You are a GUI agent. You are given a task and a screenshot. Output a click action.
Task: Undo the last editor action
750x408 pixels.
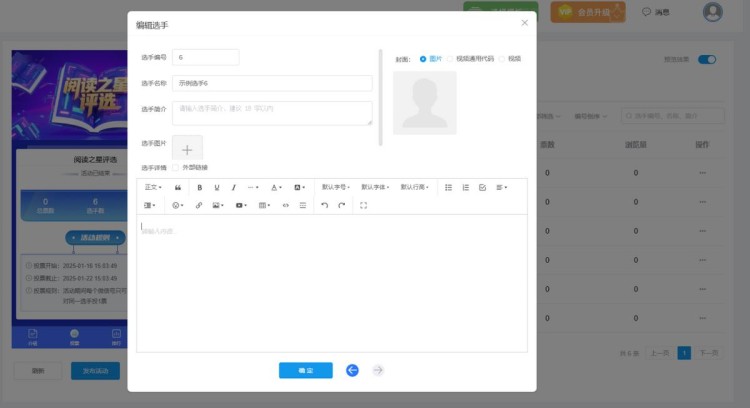tap(324, 205)
